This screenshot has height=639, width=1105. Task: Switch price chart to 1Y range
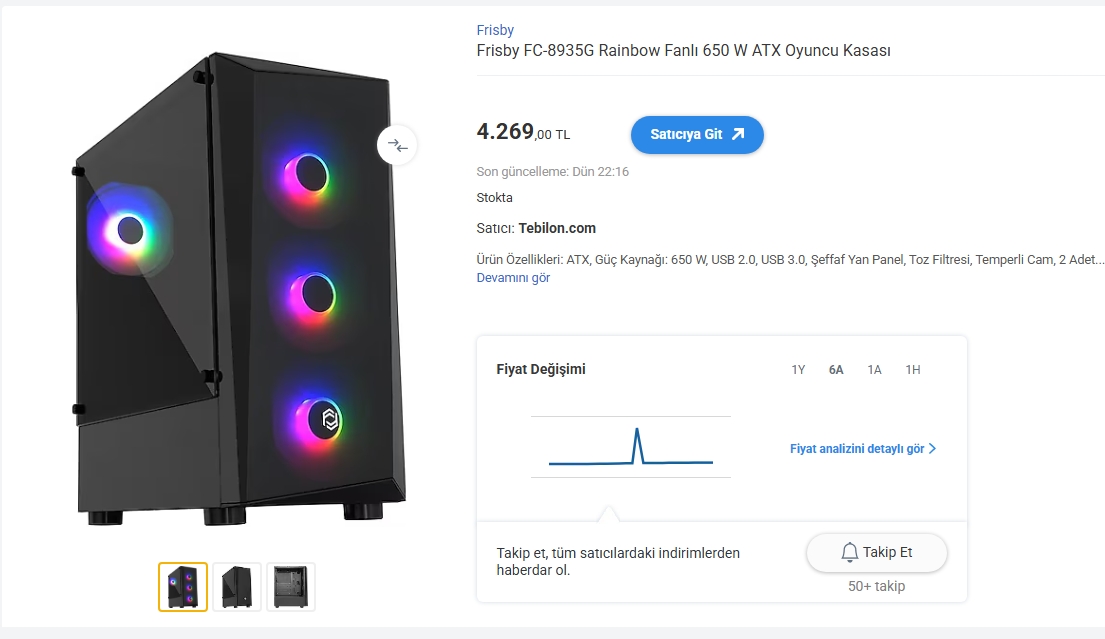coord(798,370)
